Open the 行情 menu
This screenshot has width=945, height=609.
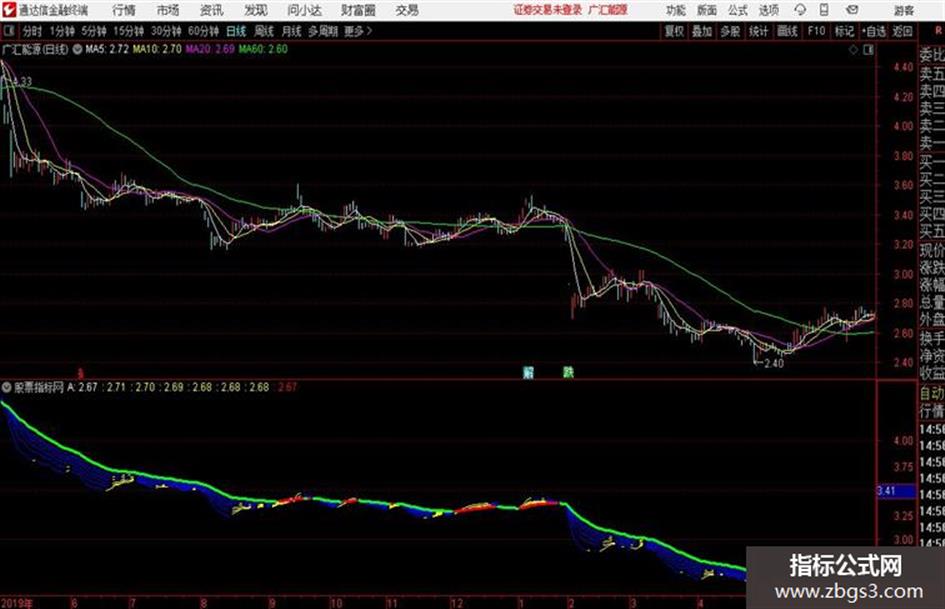point(124,10)
